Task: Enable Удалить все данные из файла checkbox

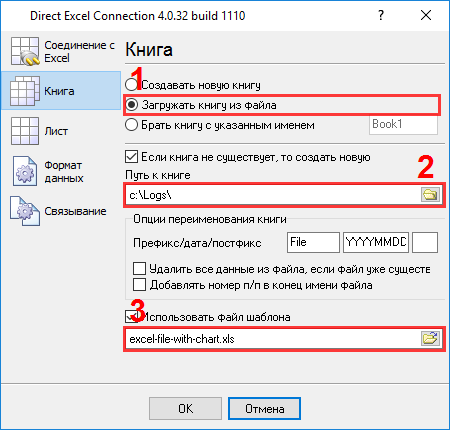Action: coord(139,268)
